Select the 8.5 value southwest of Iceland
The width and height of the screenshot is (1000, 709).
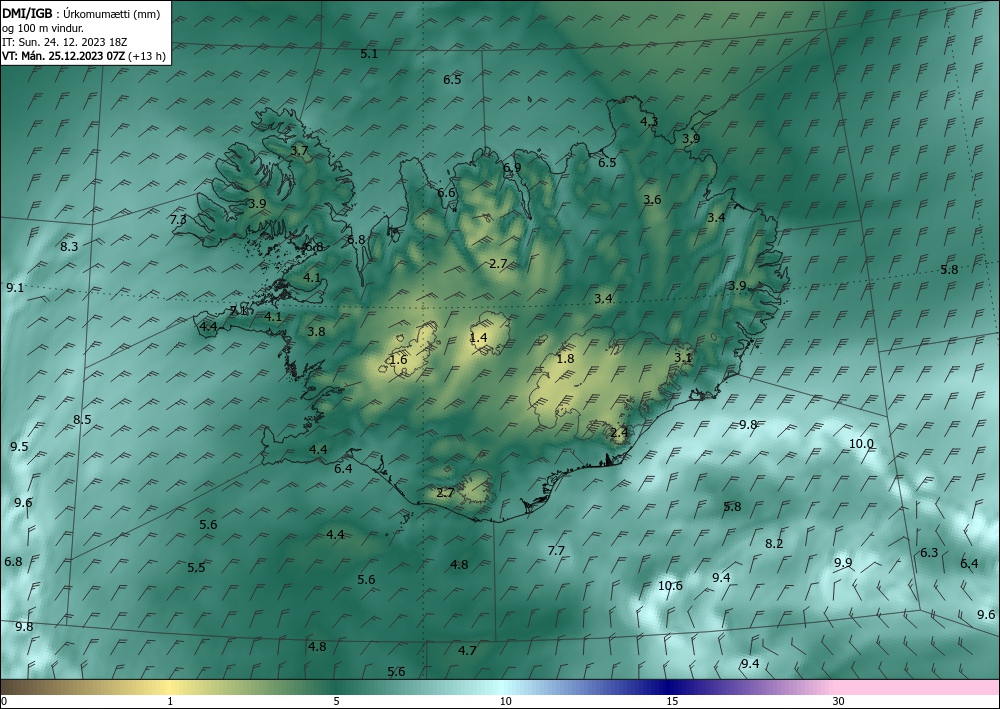click(82, 420)
